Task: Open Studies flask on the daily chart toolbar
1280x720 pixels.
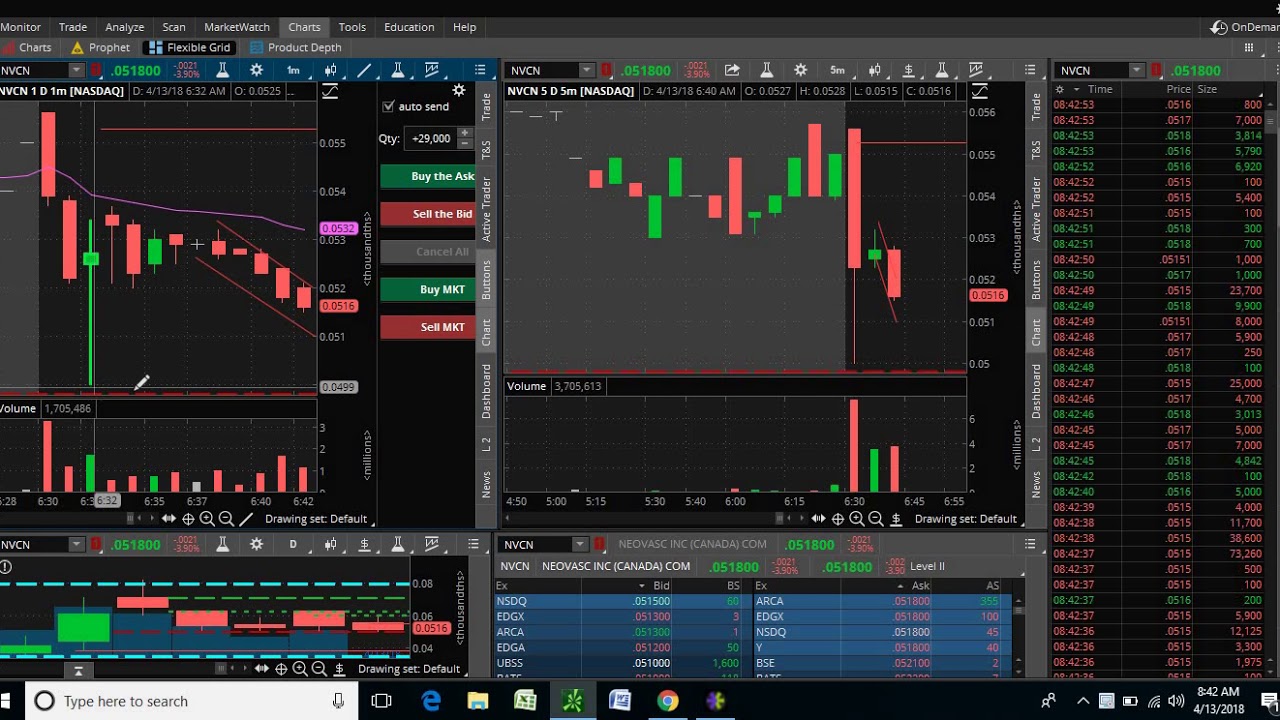Action: click(223, 544)
